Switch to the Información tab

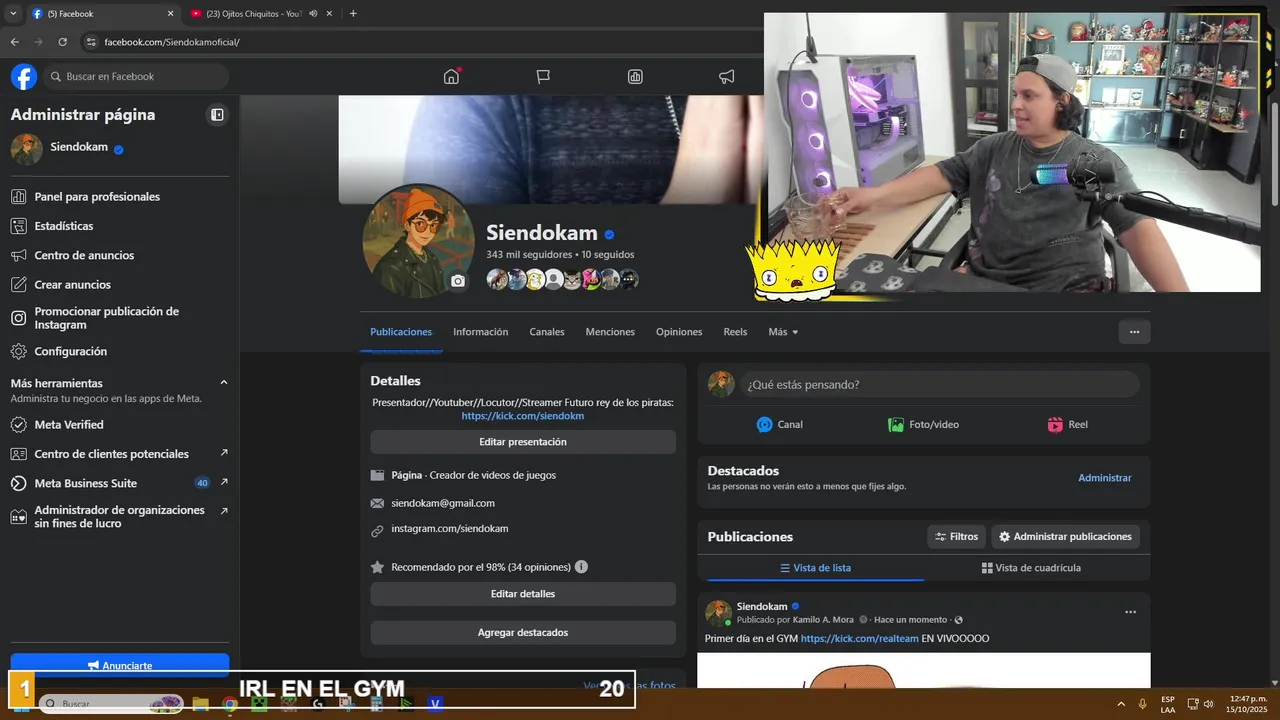[481, 332]
